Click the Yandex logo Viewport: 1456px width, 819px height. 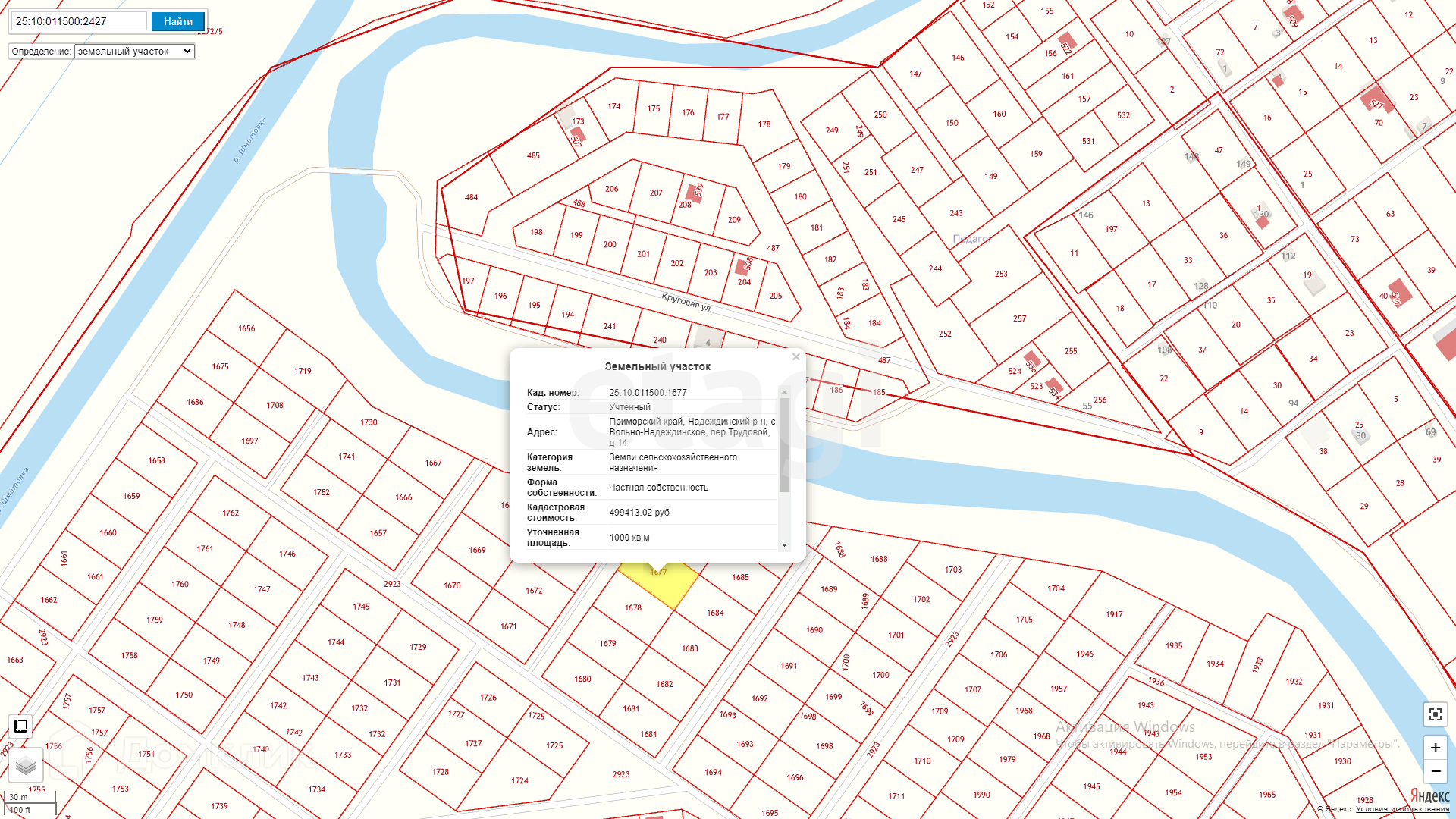[1429, 795]
